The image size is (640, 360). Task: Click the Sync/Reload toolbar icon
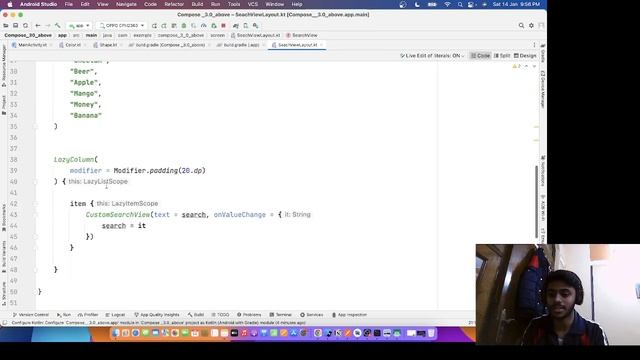point(25,25)
